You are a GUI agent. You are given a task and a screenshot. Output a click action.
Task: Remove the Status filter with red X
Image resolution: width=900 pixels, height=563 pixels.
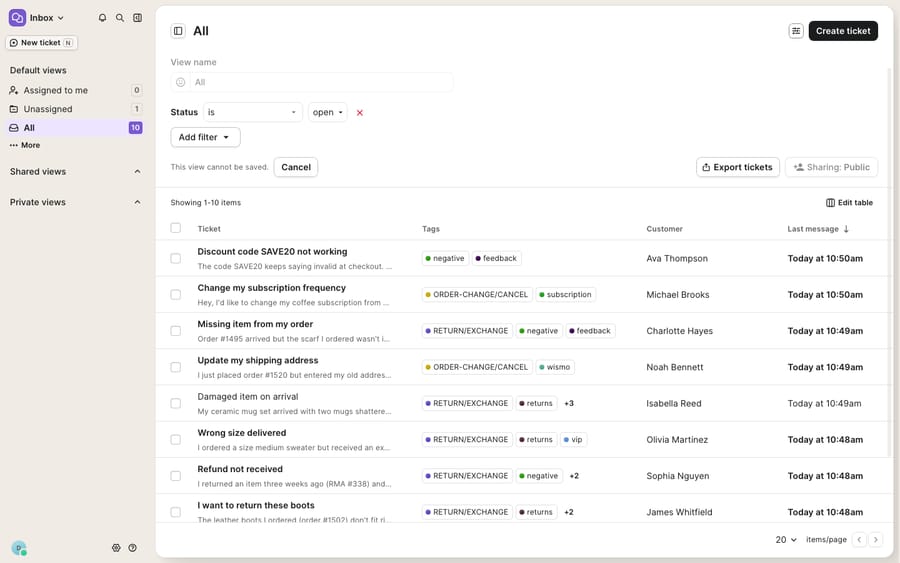click(x=359, y=112)
